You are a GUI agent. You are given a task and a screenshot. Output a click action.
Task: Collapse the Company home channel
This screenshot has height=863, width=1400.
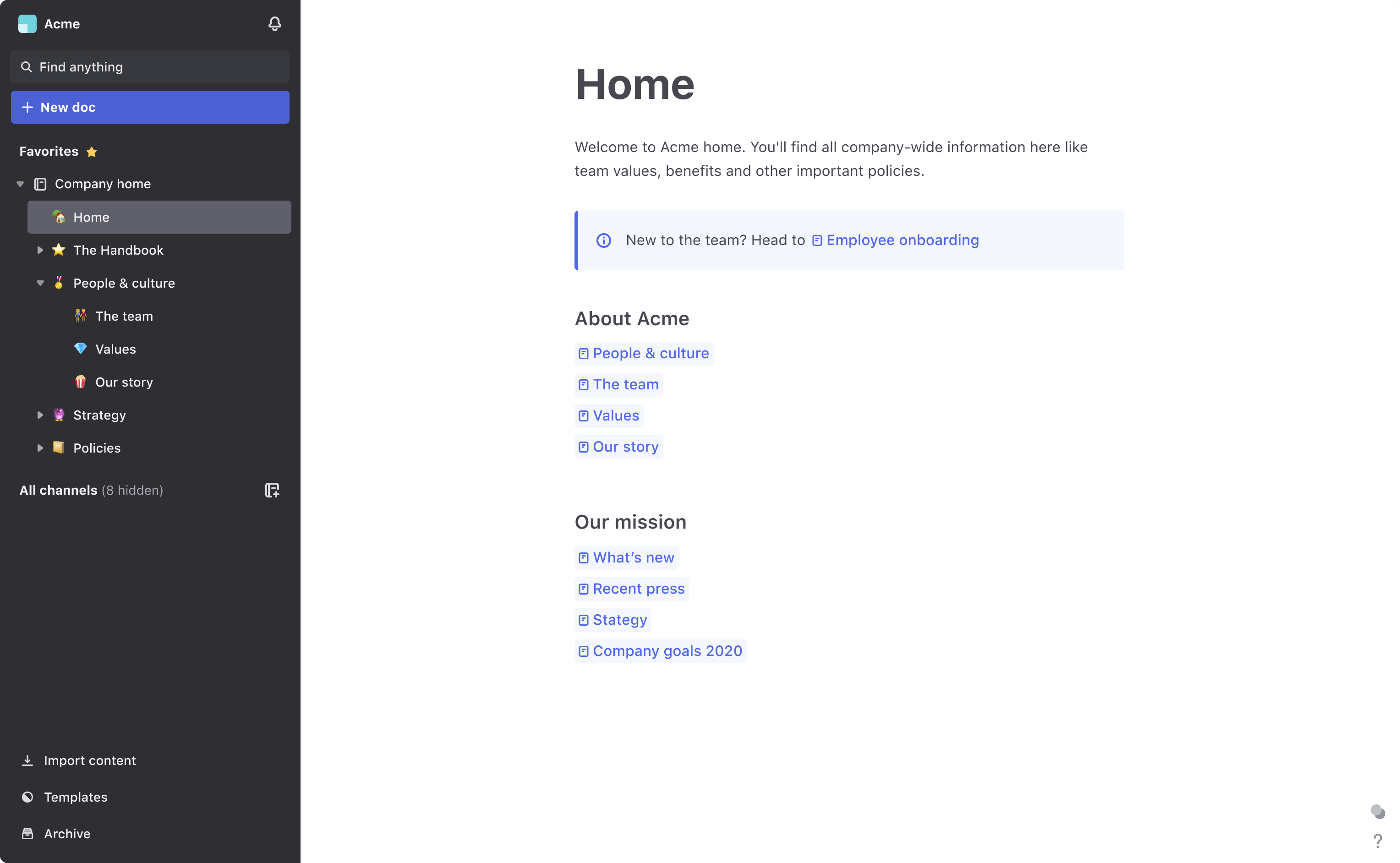[x=20, y=184]
